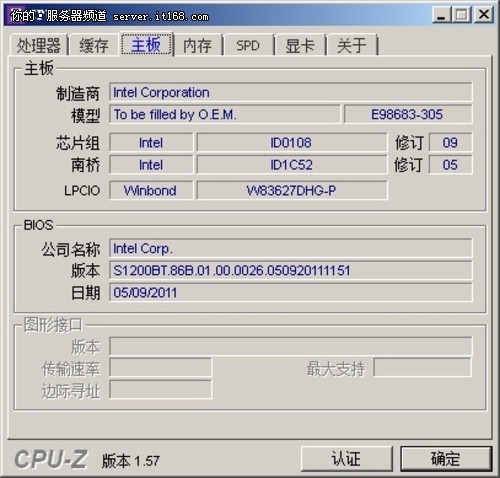Click the E98683-305 model revision field
The image size is (500, 478).
408,114
